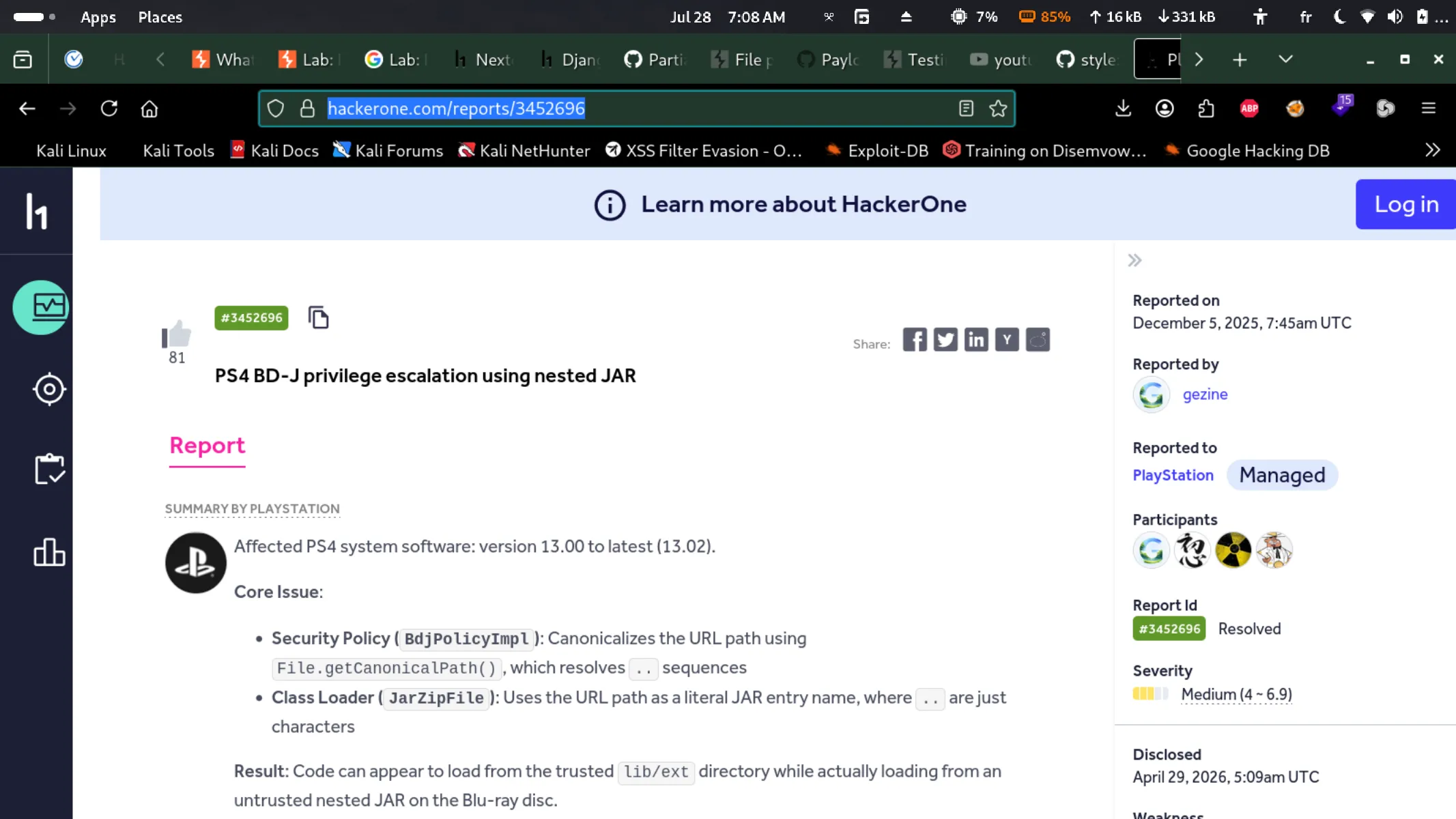Switch to the youtube browser tab
This screenshot has height=819, width=1456.
1000,60
